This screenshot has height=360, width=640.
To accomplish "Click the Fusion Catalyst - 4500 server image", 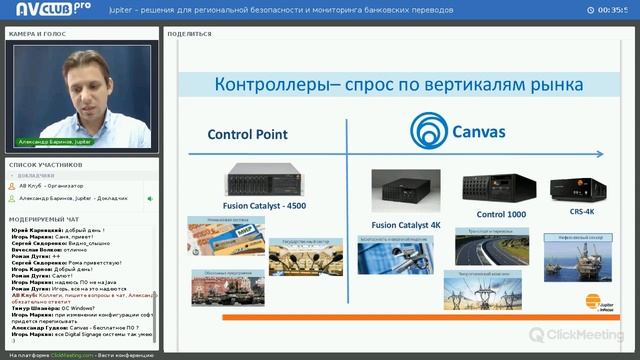I will [x=264, y=179].
